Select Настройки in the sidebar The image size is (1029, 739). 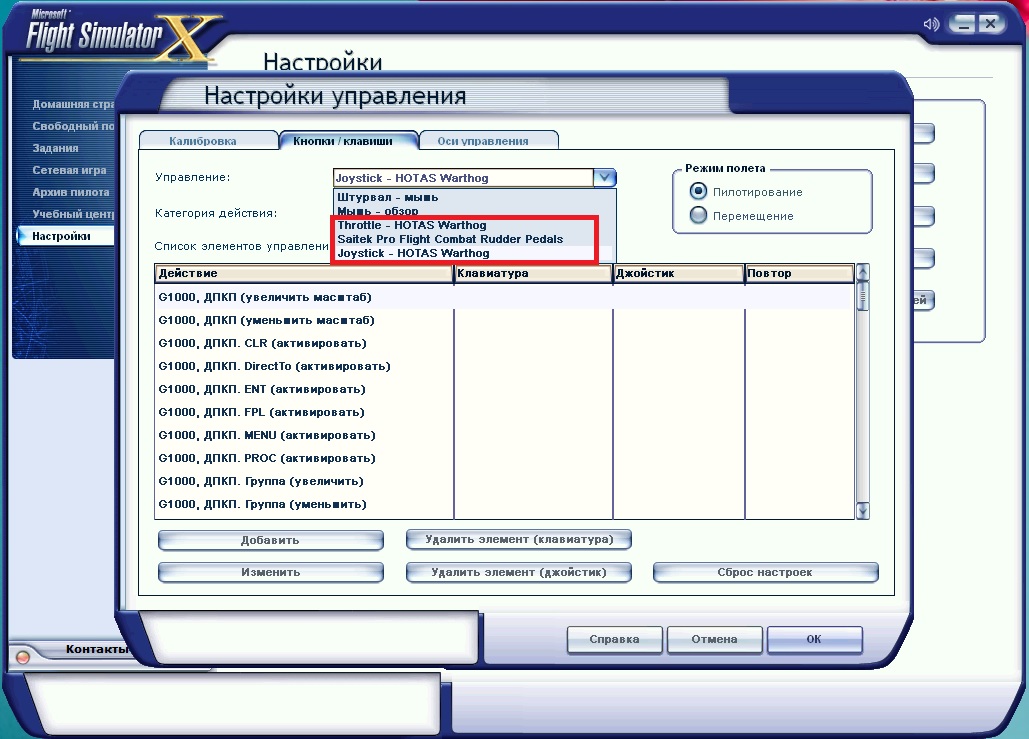point(64,236)
